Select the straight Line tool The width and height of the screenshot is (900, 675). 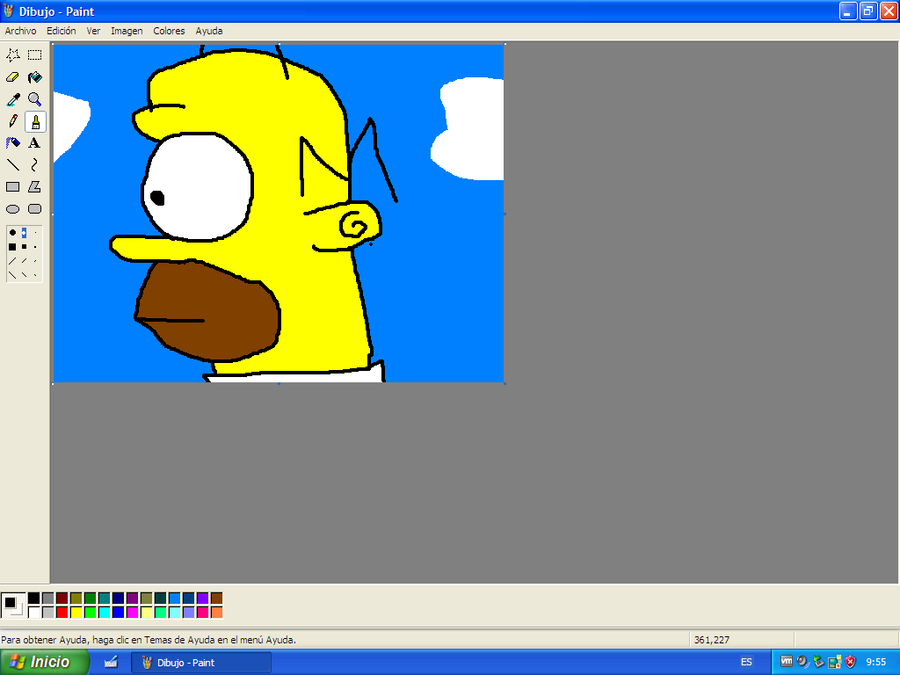coord(13,165)
